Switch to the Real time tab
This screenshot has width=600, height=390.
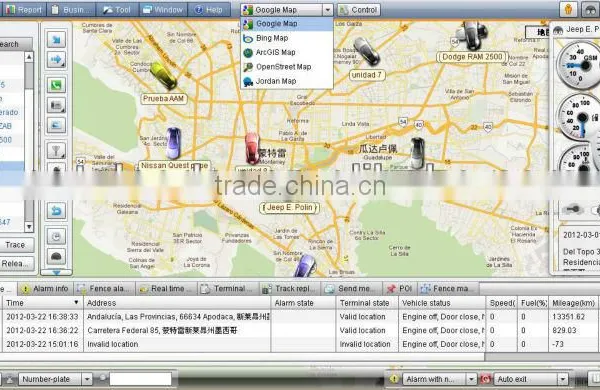pyautogui.click(x=167, y=289)
